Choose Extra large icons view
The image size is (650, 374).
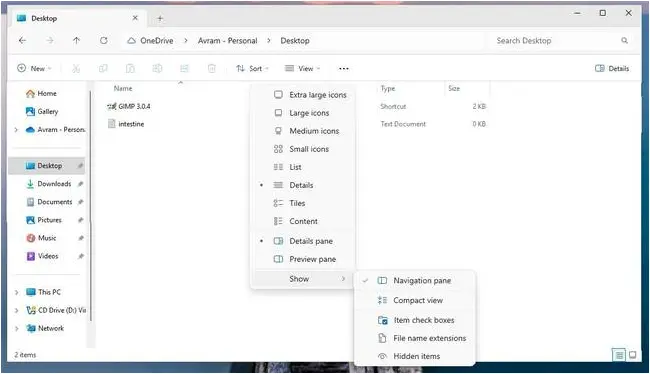pyautogui.click(x=303, y=95)
